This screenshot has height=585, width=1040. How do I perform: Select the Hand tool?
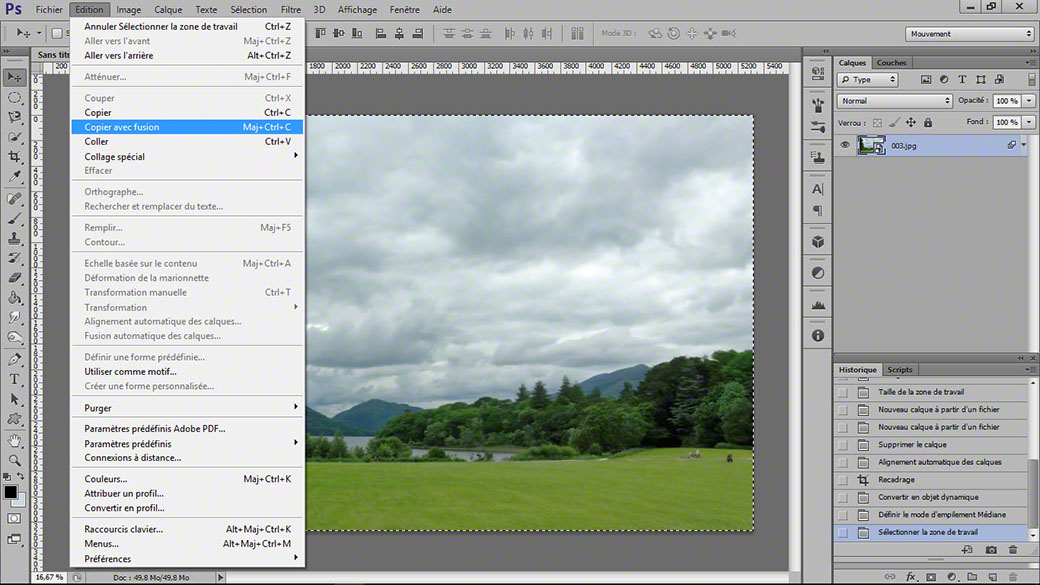coord(14,440)
